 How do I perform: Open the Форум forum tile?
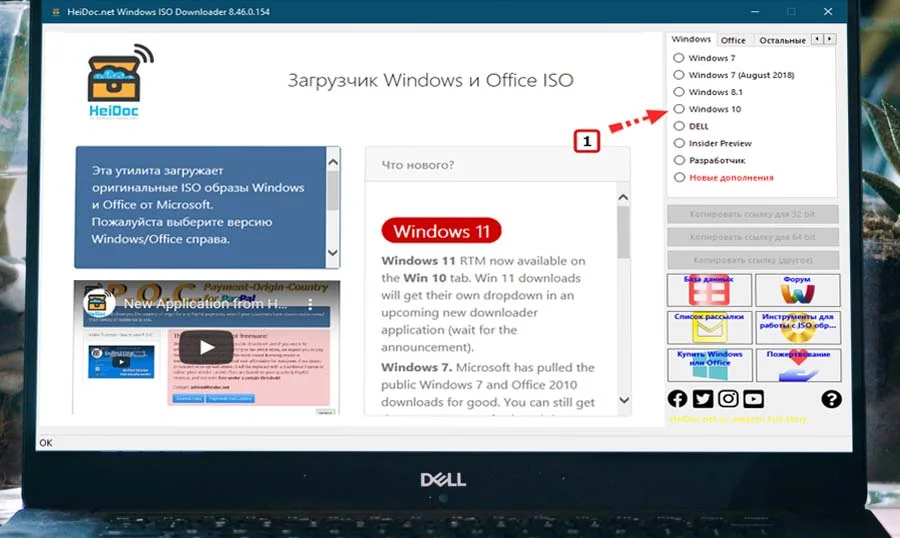(x=797, y=290)
